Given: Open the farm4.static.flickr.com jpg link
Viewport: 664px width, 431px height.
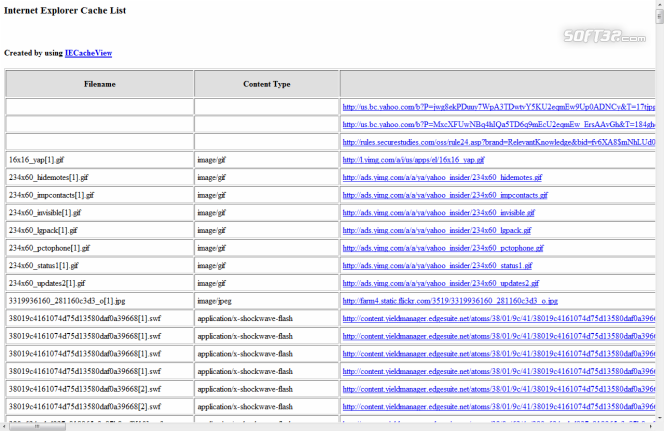Looking at the screenshot, I should pyautogui.click(x=450, y=301).
